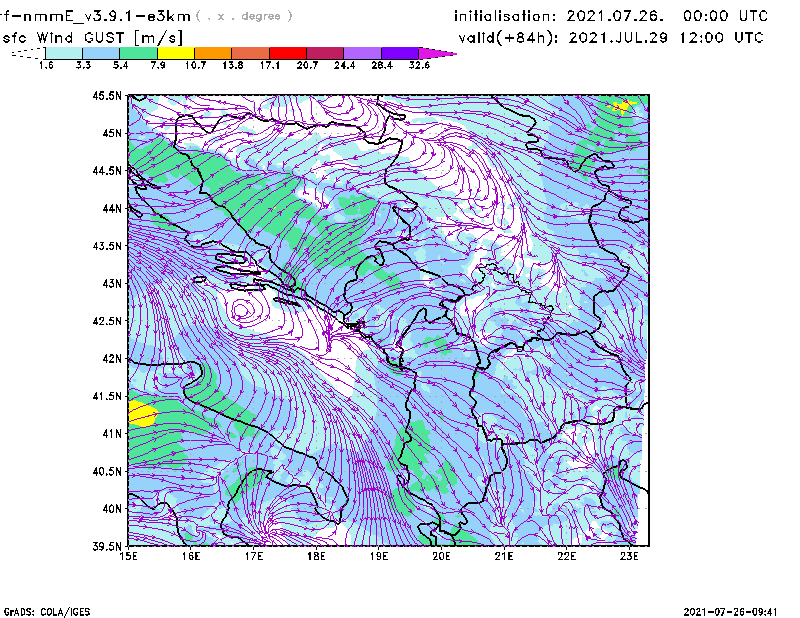Image resolution: width=800 pixels, height=618 pixels.
Task: Click the 45N latitude axis label
Action: pyautogui.click(x=112, y=133)
